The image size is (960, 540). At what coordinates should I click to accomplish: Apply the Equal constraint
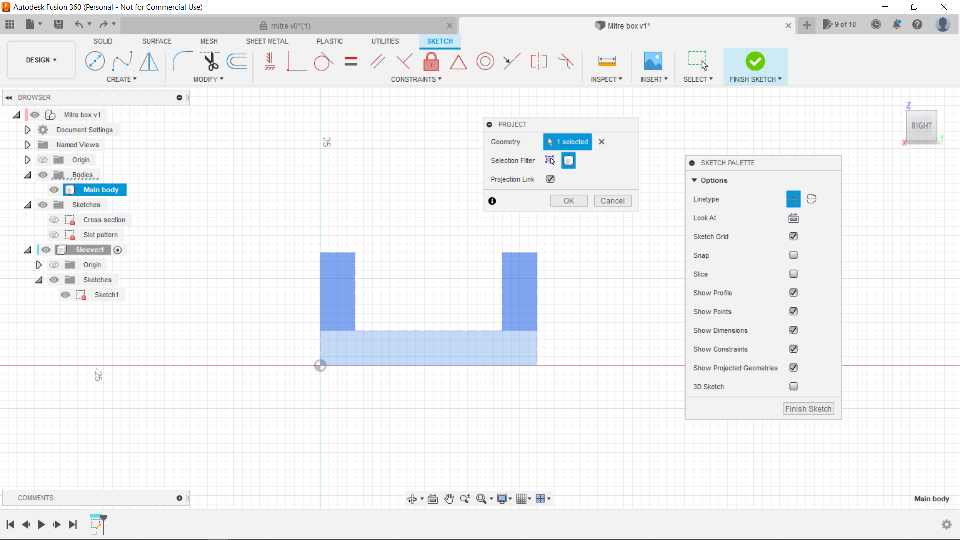[x=351, y=61]
